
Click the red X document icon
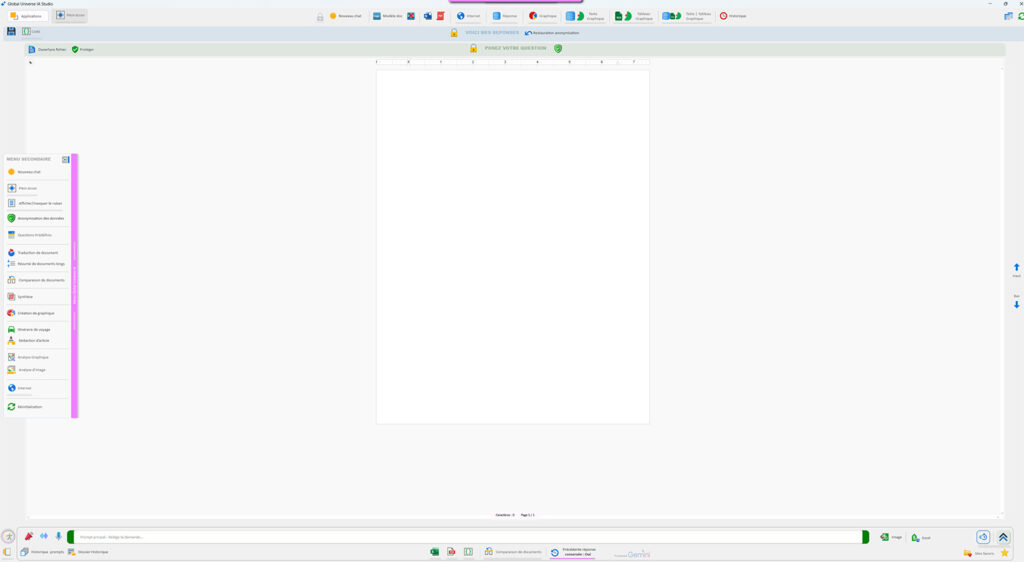[411, 16]
